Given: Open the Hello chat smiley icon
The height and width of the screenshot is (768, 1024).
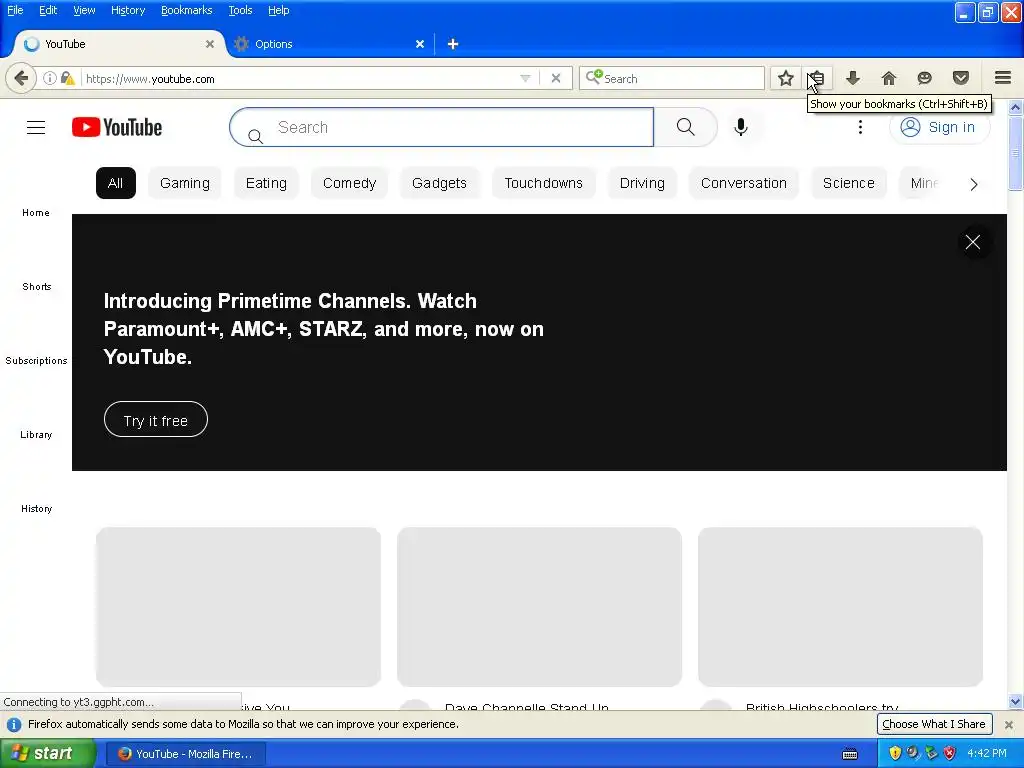Looking at the screenshot, I should coord(924,78).
